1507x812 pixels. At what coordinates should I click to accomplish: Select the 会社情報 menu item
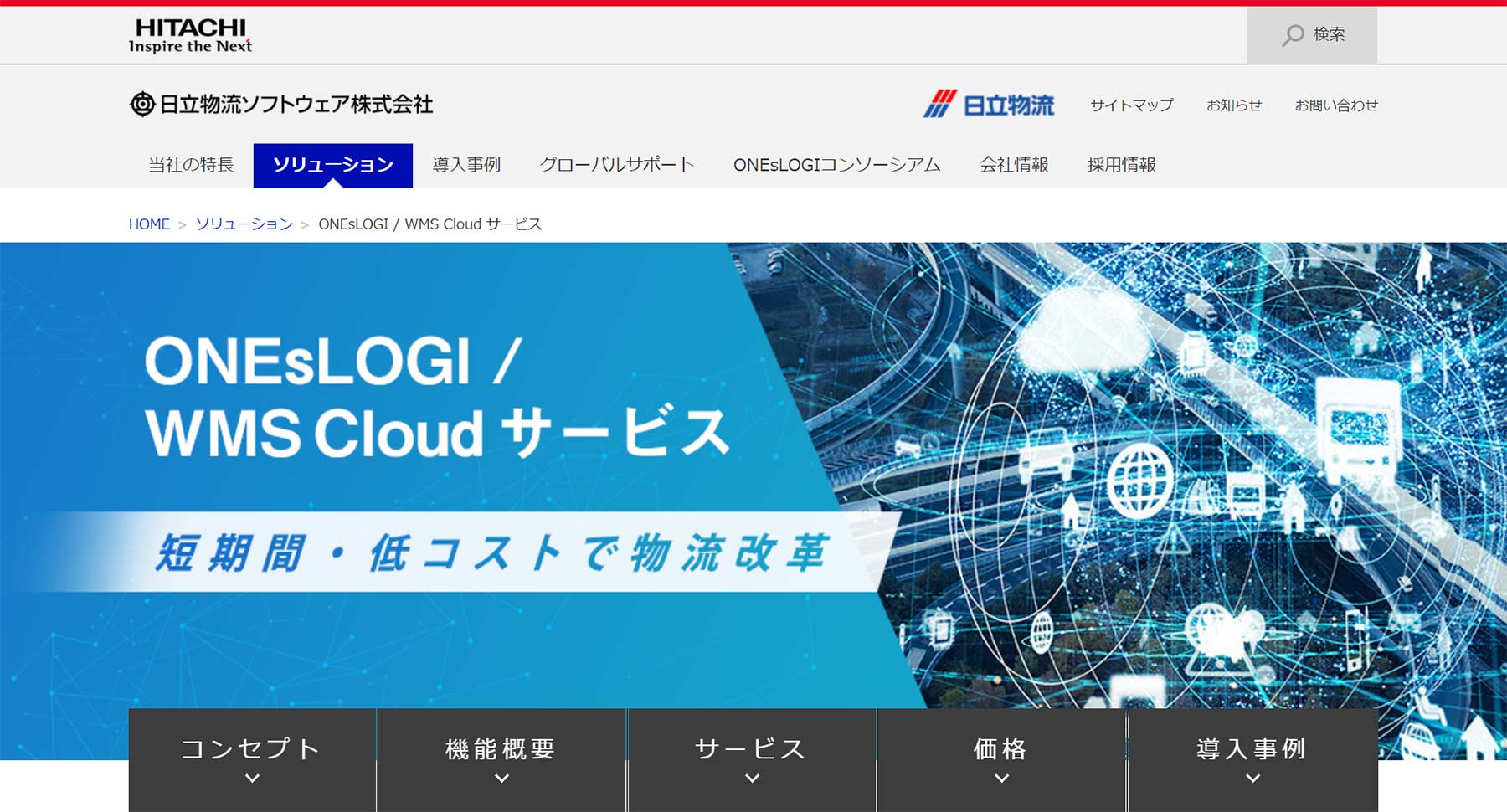(1014, 165)
